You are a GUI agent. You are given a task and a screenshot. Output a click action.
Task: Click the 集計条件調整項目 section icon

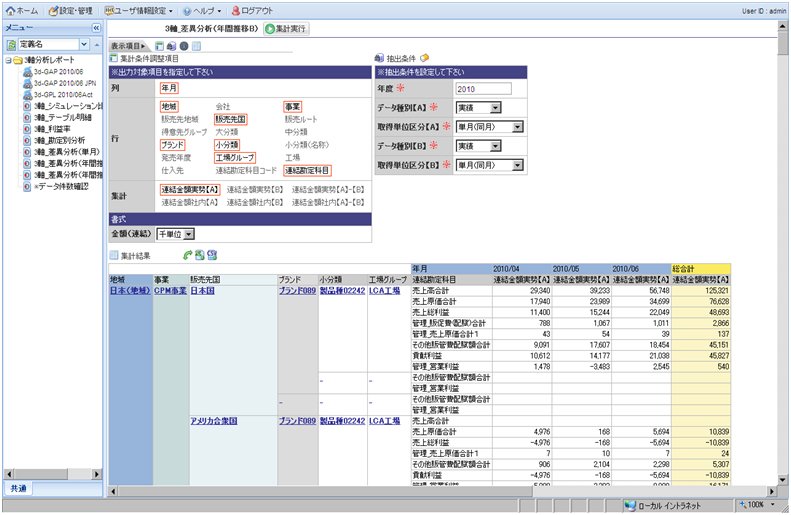pos(114,59)
